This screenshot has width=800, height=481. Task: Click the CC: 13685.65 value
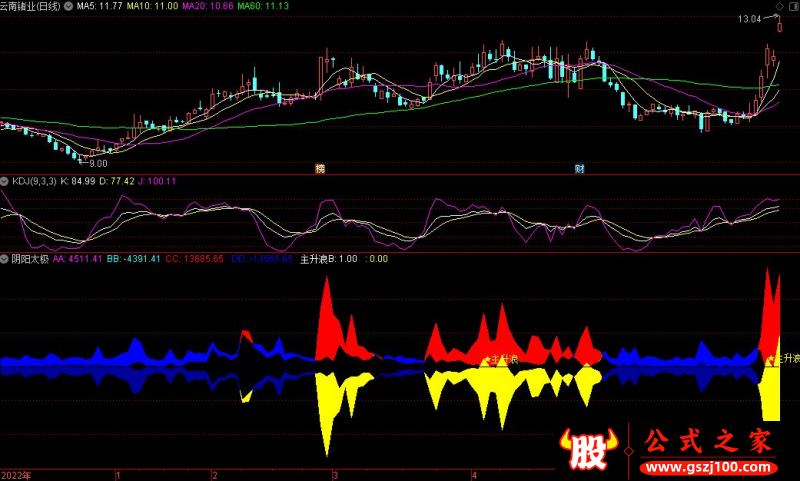(x=194, y=259)
